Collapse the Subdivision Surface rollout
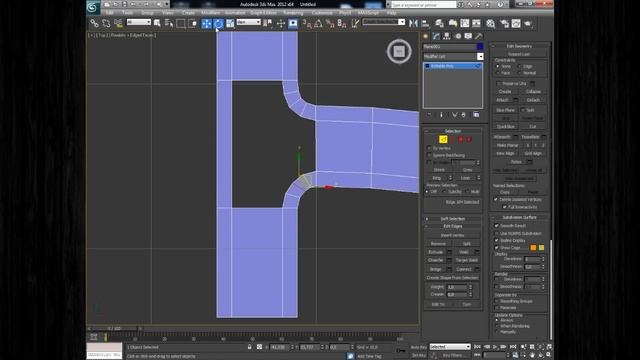Screen dimensions: 640x360 pos(519,218)
